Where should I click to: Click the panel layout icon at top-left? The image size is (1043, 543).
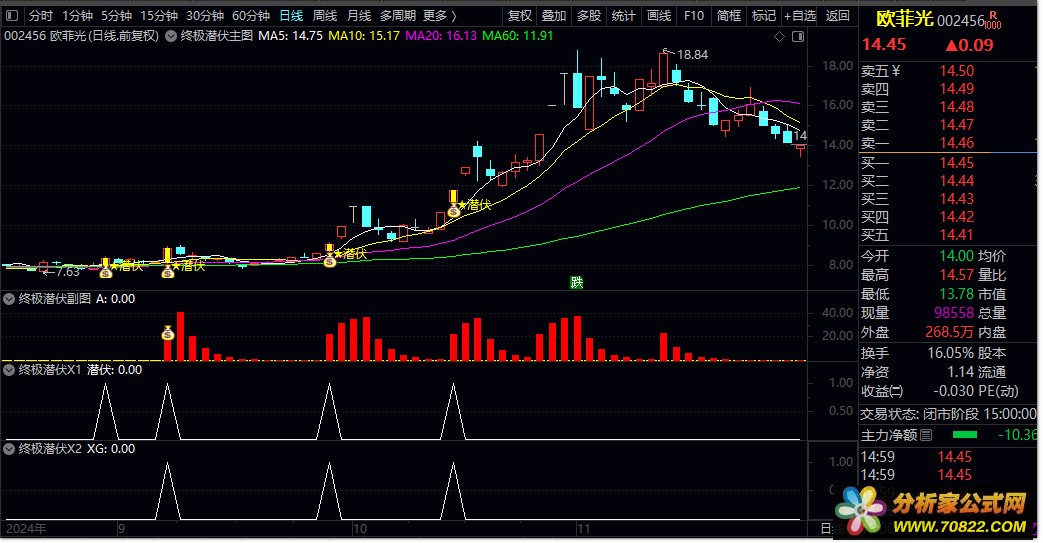pyautogui.click(x=12, y=15)
